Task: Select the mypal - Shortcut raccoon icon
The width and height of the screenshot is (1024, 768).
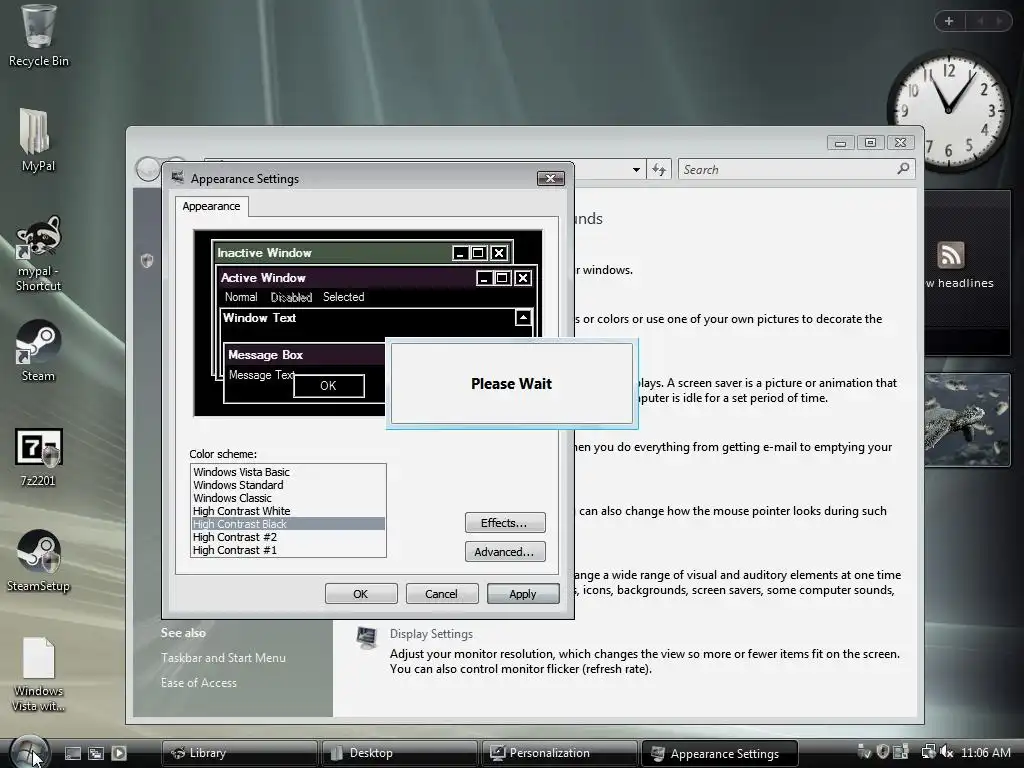Action: (38, 253)
